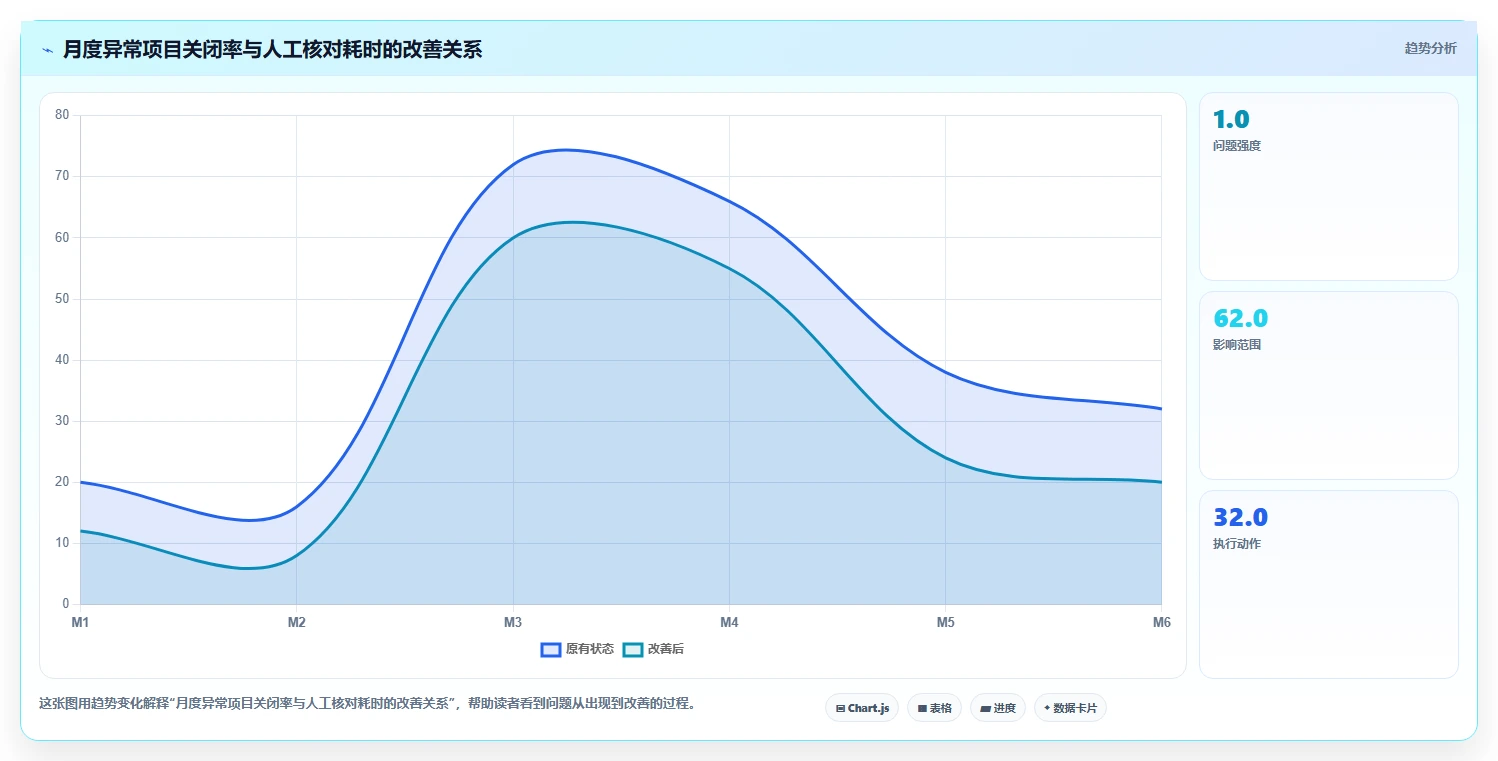Image resolution: width=1498 pixels, height=761 pixels.
Task: Click the icon in the Chart.js tag
Action: (x=840, y=708)
